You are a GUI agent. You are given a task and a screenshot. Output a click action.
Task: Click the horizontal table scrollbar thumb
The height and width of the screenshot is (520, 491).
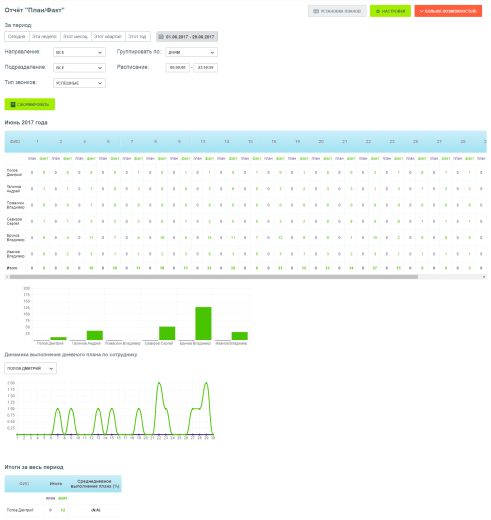tap(214, 277)
